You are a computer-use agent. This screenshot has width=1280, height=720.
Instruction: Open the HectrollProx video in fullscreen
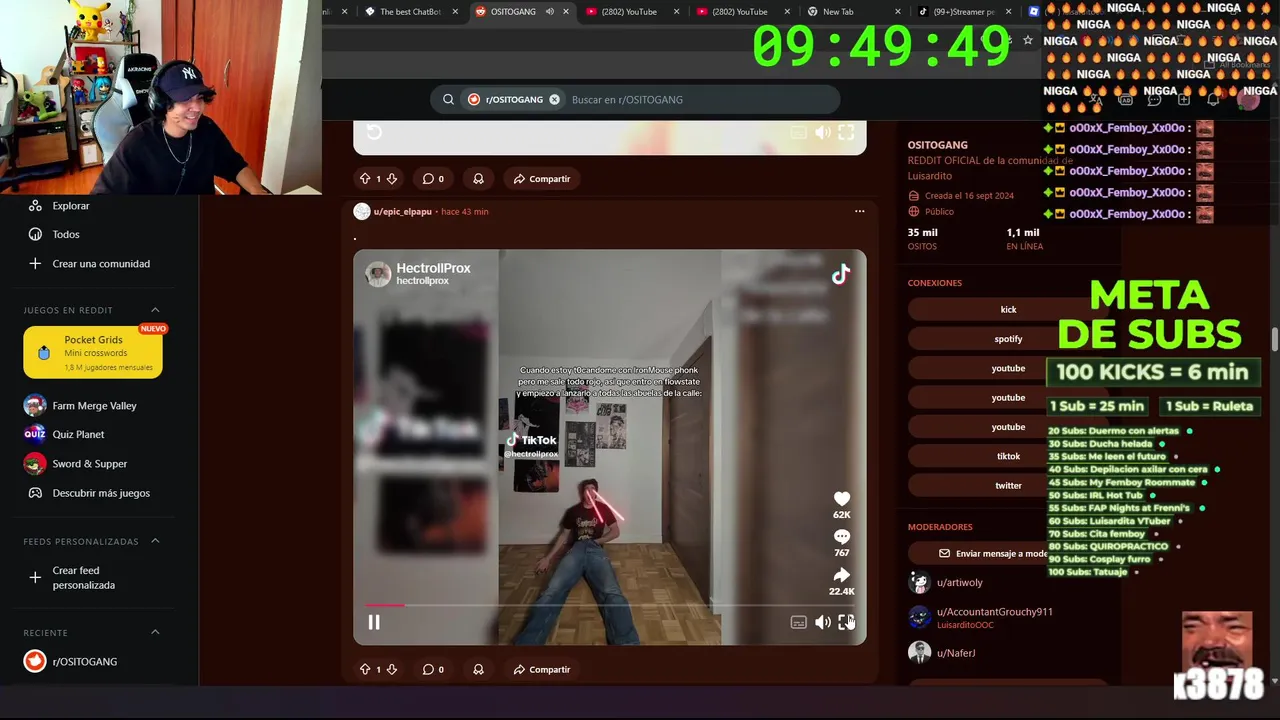click(846, 622)
